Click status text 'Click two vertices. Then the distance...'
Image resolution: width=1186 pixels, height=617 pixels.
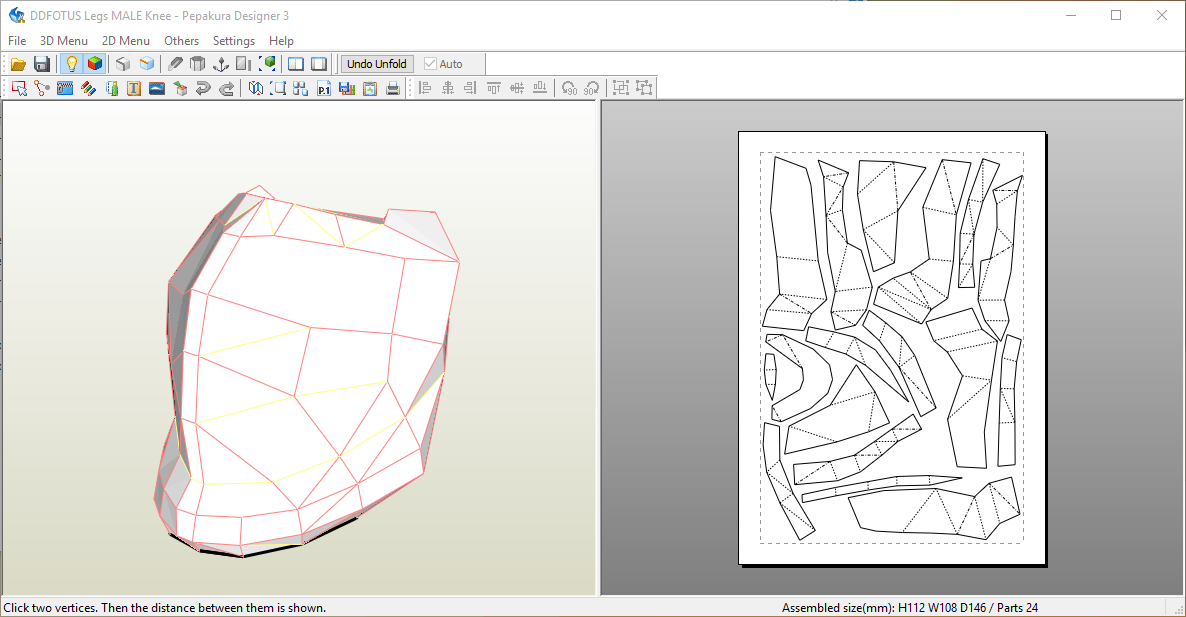(165, 608)
